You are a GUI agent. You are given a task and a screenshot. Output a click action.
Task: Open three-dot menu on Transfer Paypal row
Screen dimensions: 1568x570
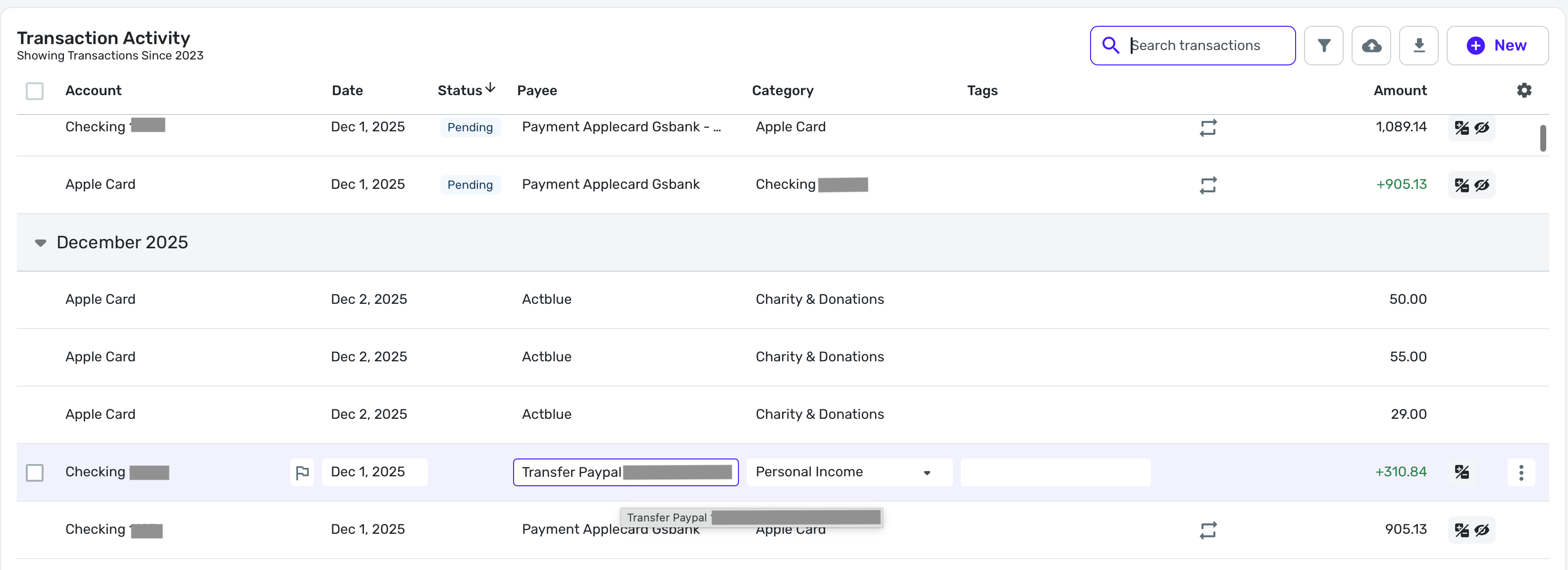[x=1520, y=472]
